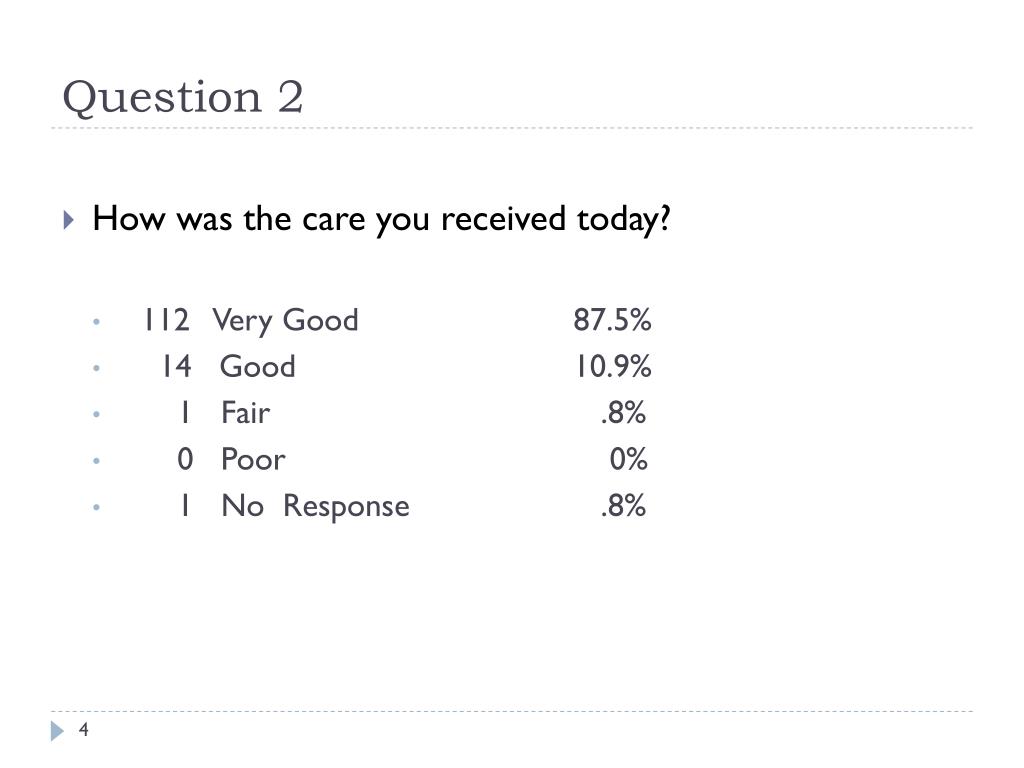This screenshot has height=768, width=1024.
Task: Click the count 112 beside Very Good
Action: click(x=167, y=320)
